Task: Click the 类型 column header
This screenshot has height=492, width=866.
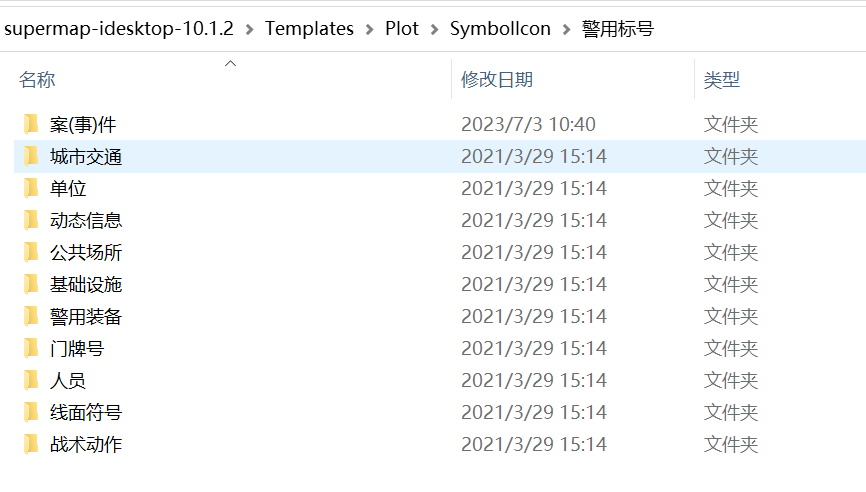Action: tap(722, 80)
